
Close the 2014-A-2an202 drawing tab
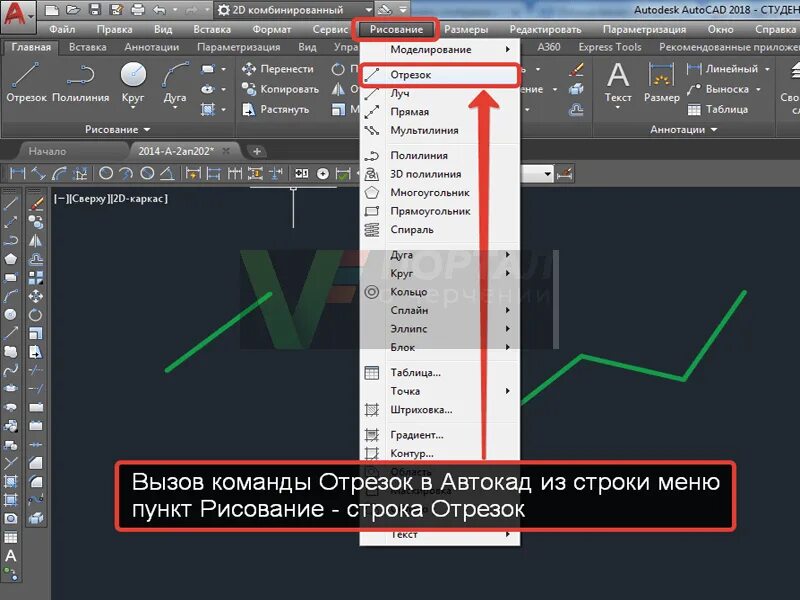(226, 151)
